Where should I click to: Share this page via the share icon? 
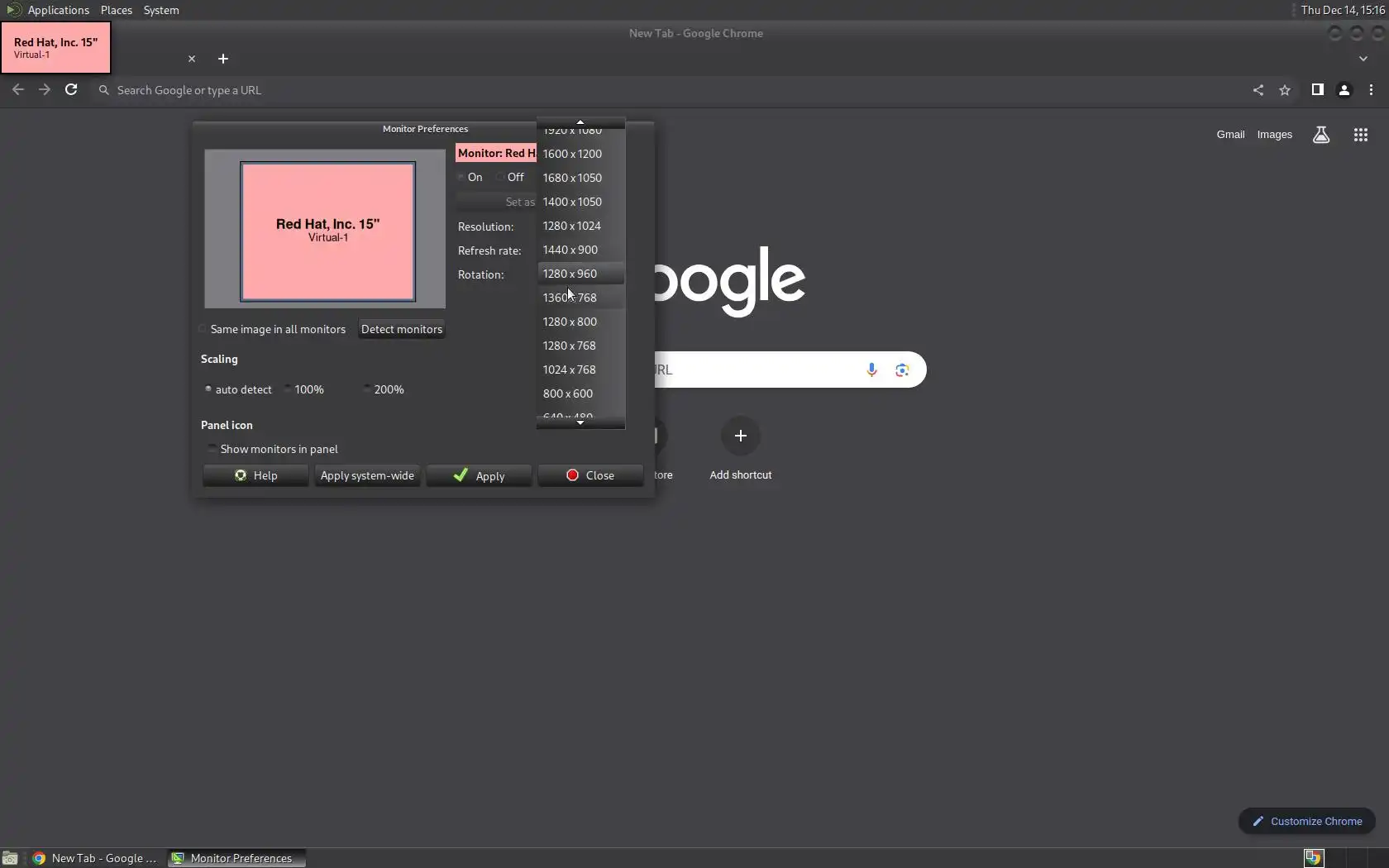[1258, 90]
